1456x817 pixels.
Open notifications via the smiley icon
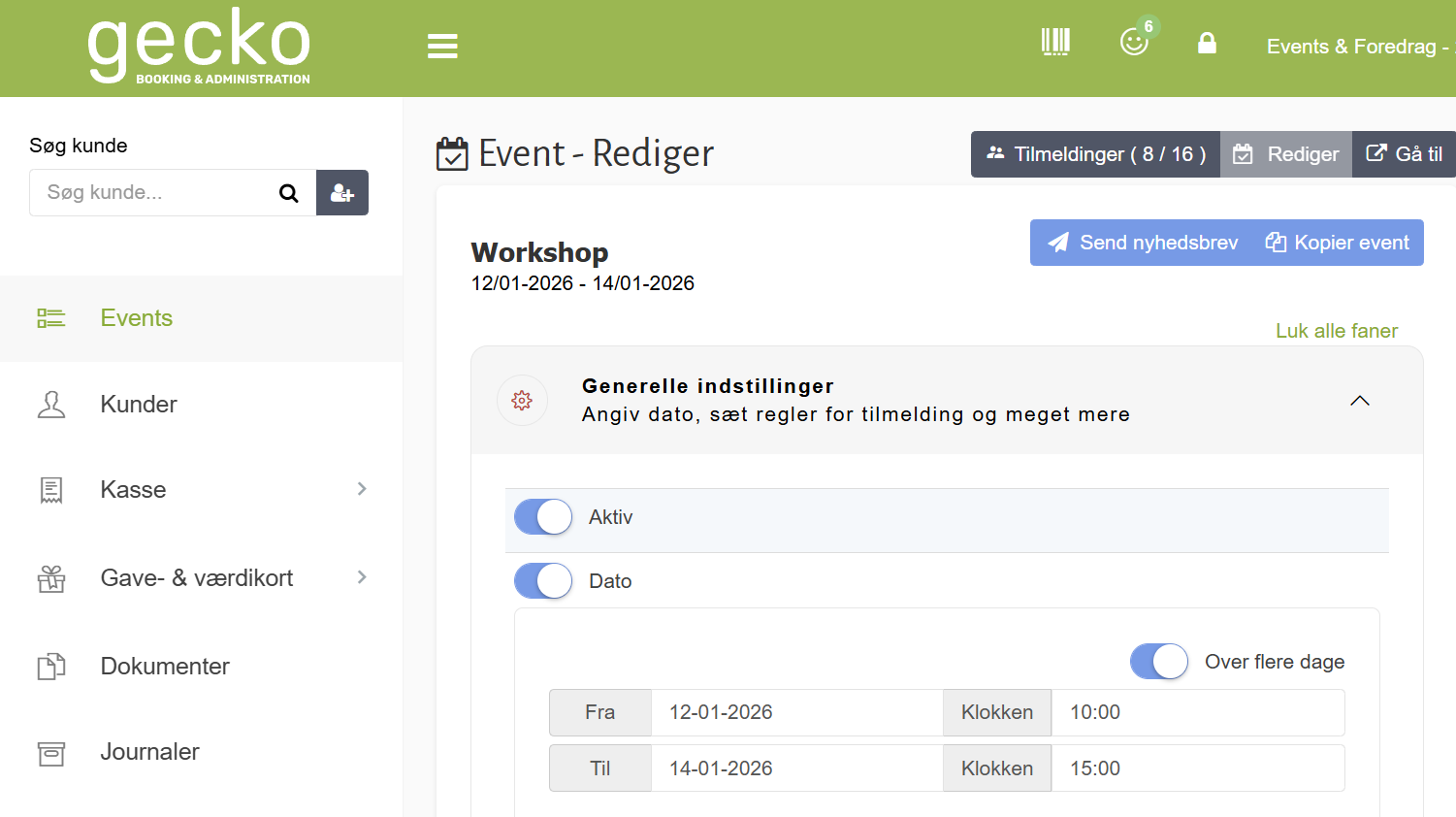coord(1133,44)
